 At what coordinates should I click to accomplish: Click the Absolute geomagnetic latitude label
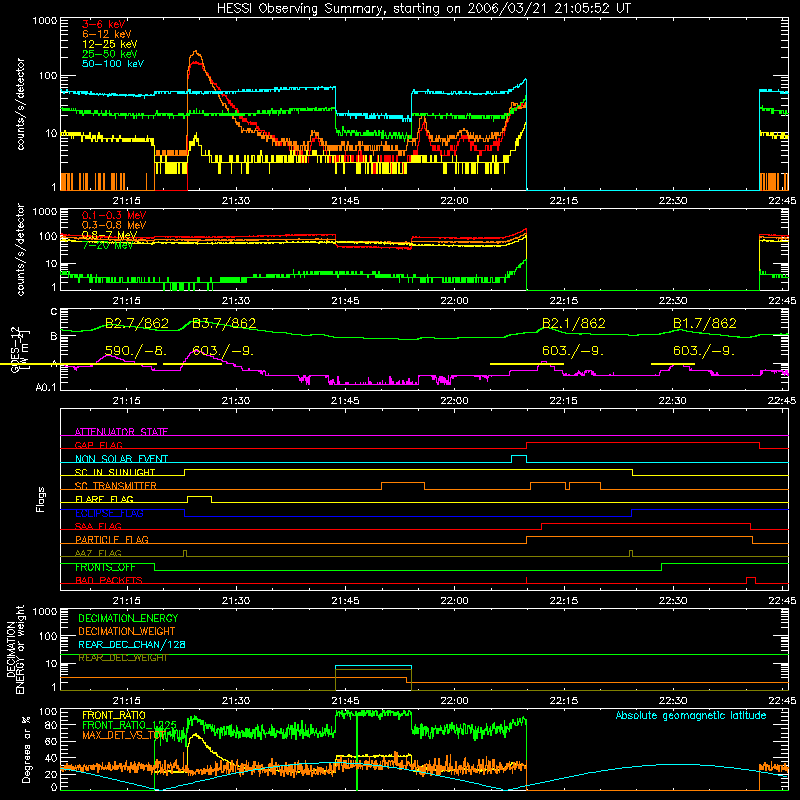pyautogui.click(x=691, y=715)
